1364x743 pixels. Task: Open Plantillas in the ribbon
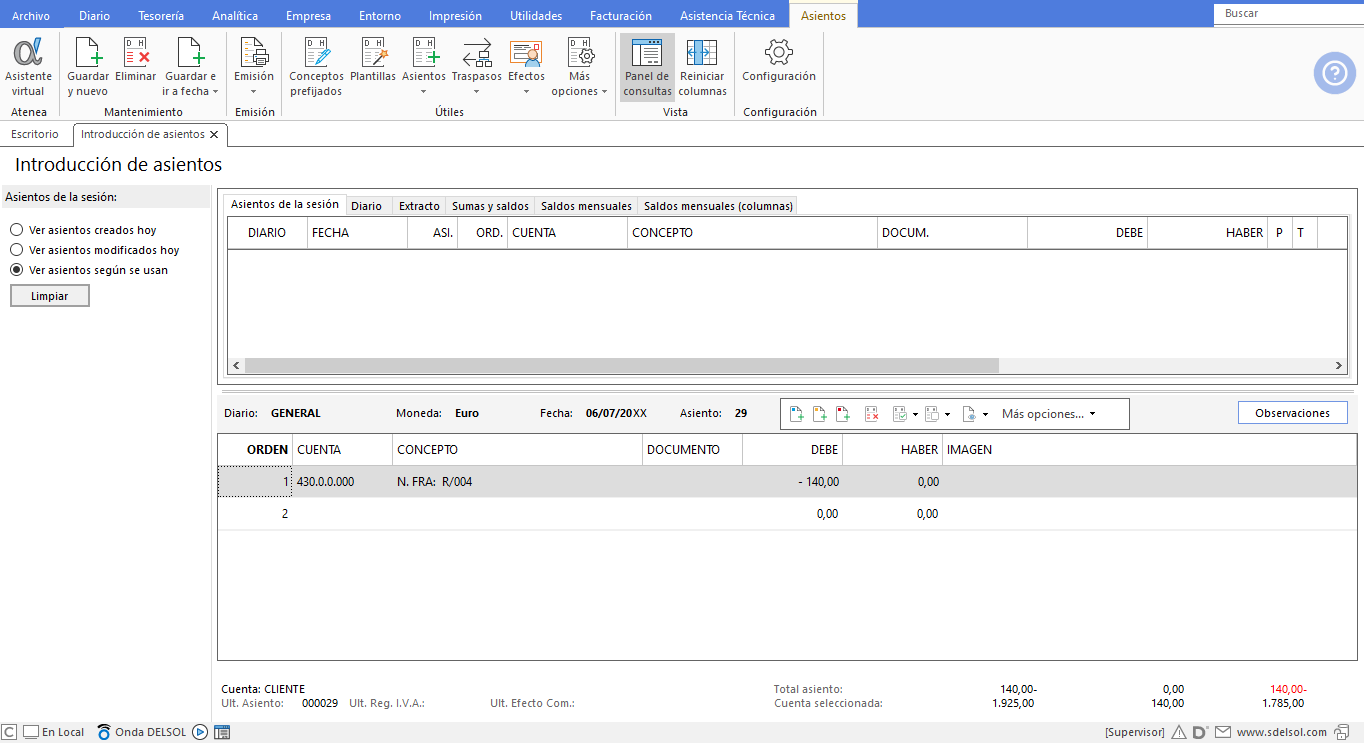[373, 60]
